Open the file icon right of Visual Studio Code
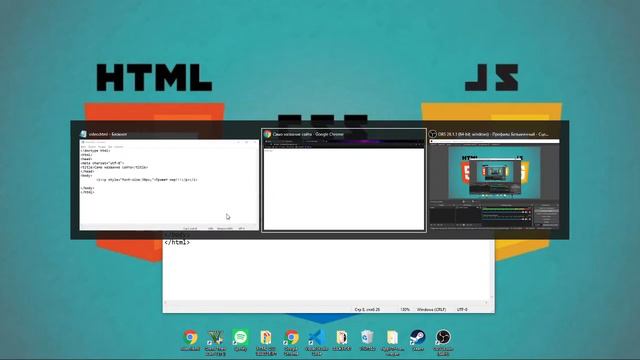The height and width of the screenshot is (360, 640). click(342, 340)
